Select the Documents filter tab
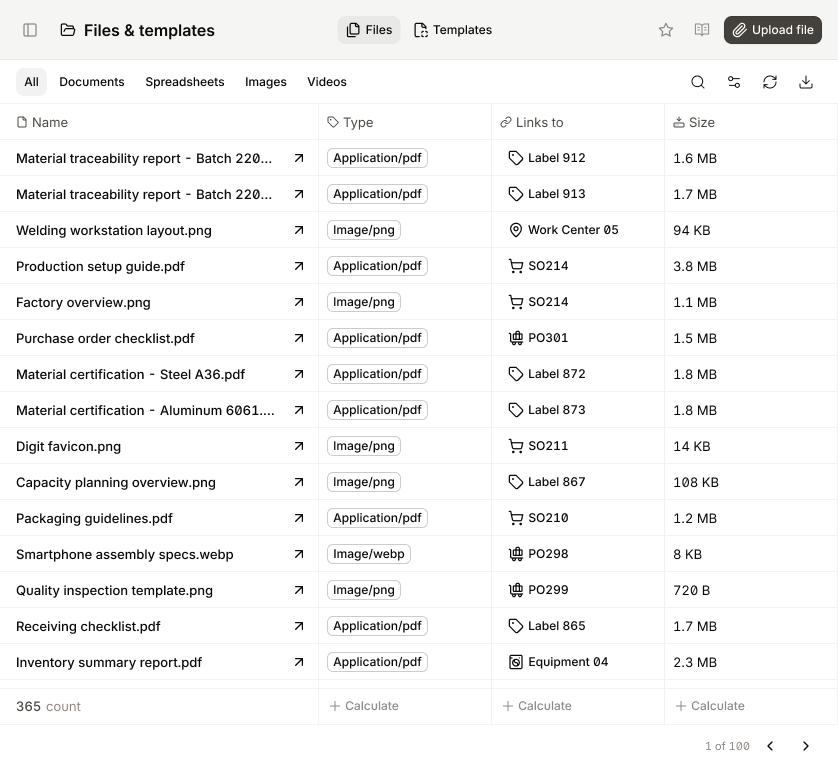The height and width of the screenshot is (768, 838). (92, 82)
